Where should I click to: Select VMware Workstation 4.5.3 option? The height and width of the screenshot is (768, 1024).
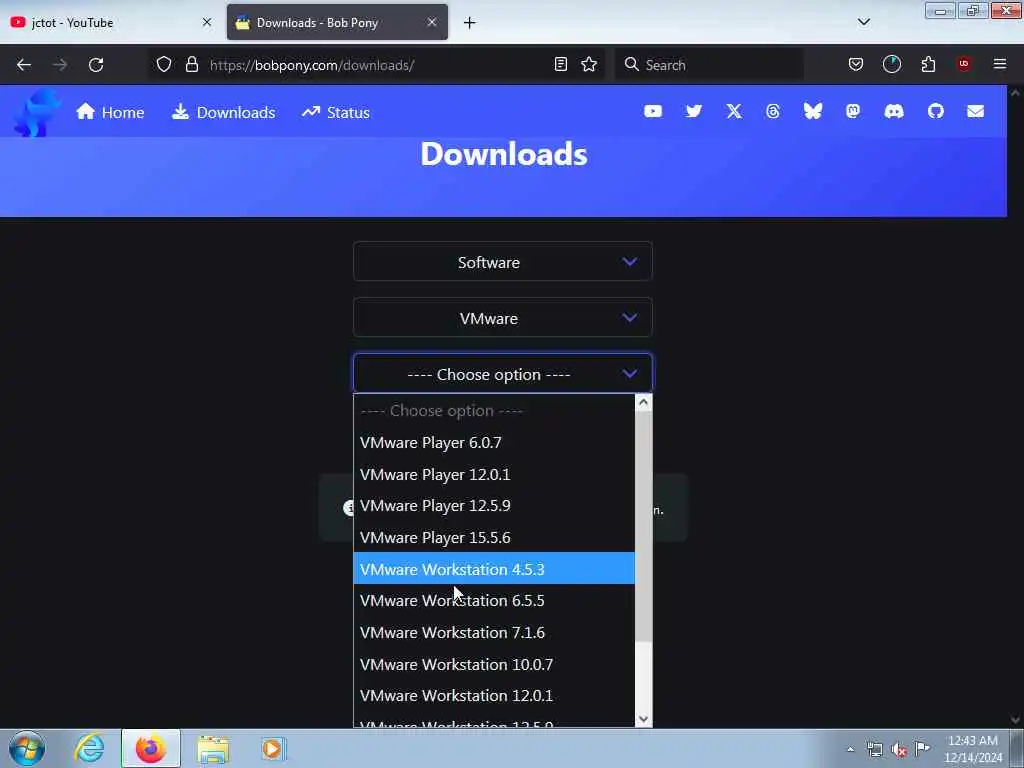pos(494,569)
